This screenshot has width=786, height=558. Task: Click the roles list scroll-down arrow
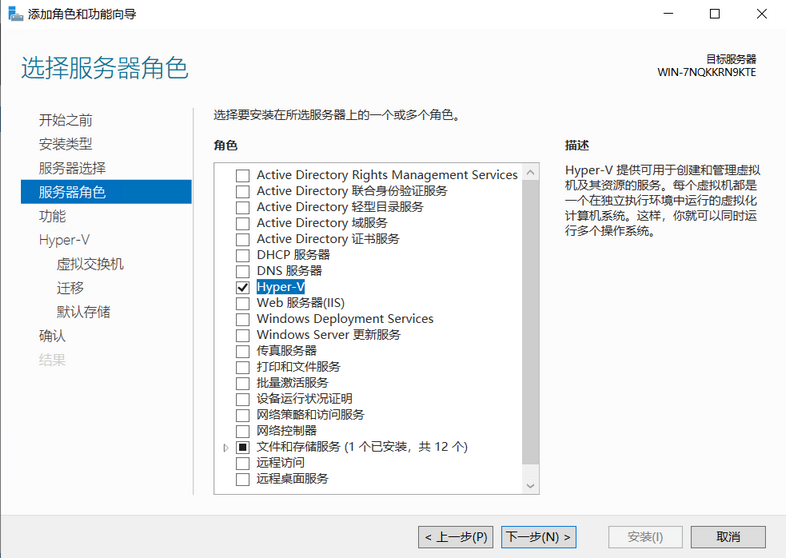(530, 485)
